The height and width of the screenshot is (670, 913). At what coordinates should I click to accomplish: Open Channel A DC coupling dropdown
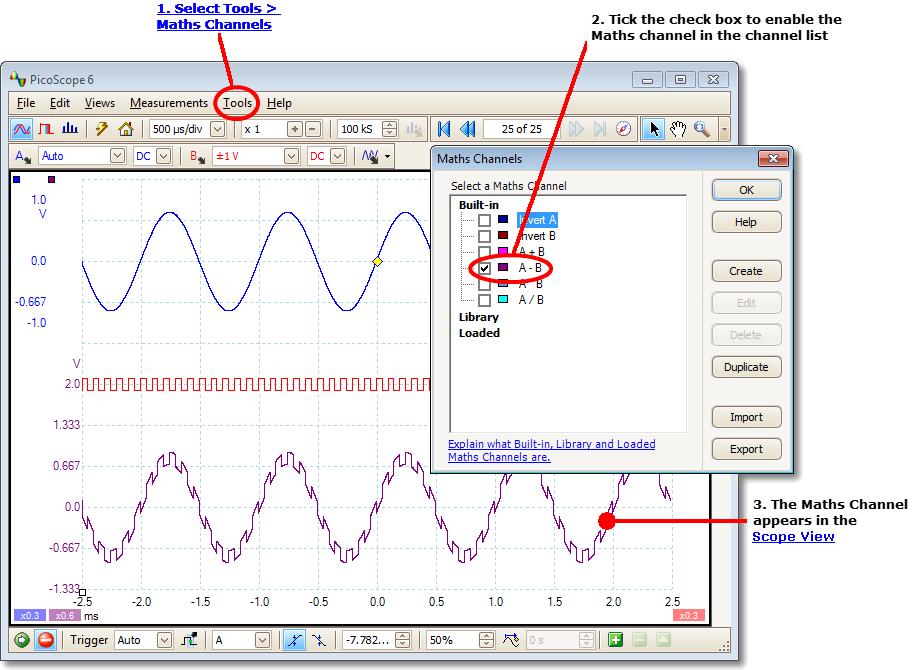(164, 156)
